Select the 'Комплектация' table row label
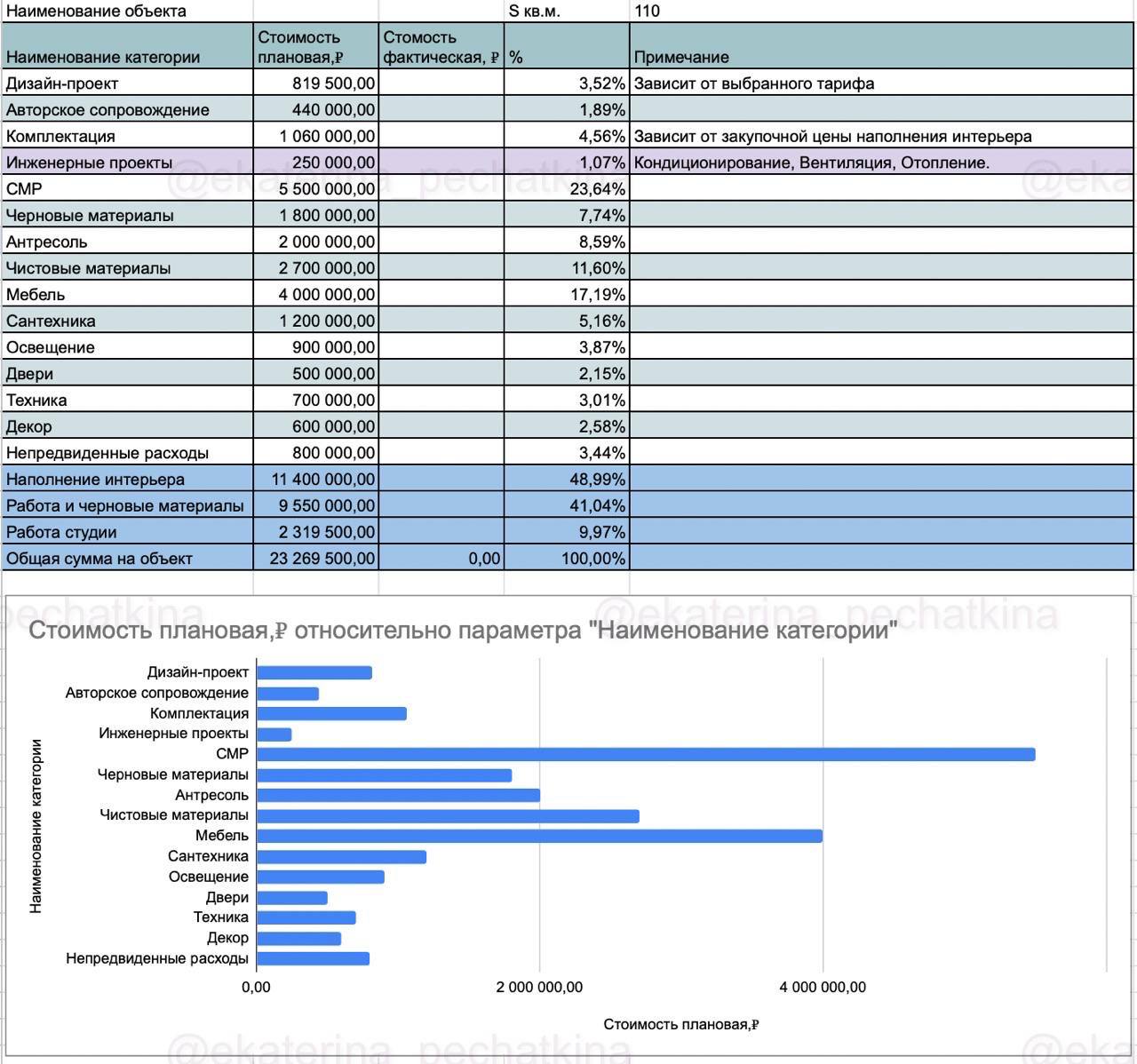 point(127,136)
